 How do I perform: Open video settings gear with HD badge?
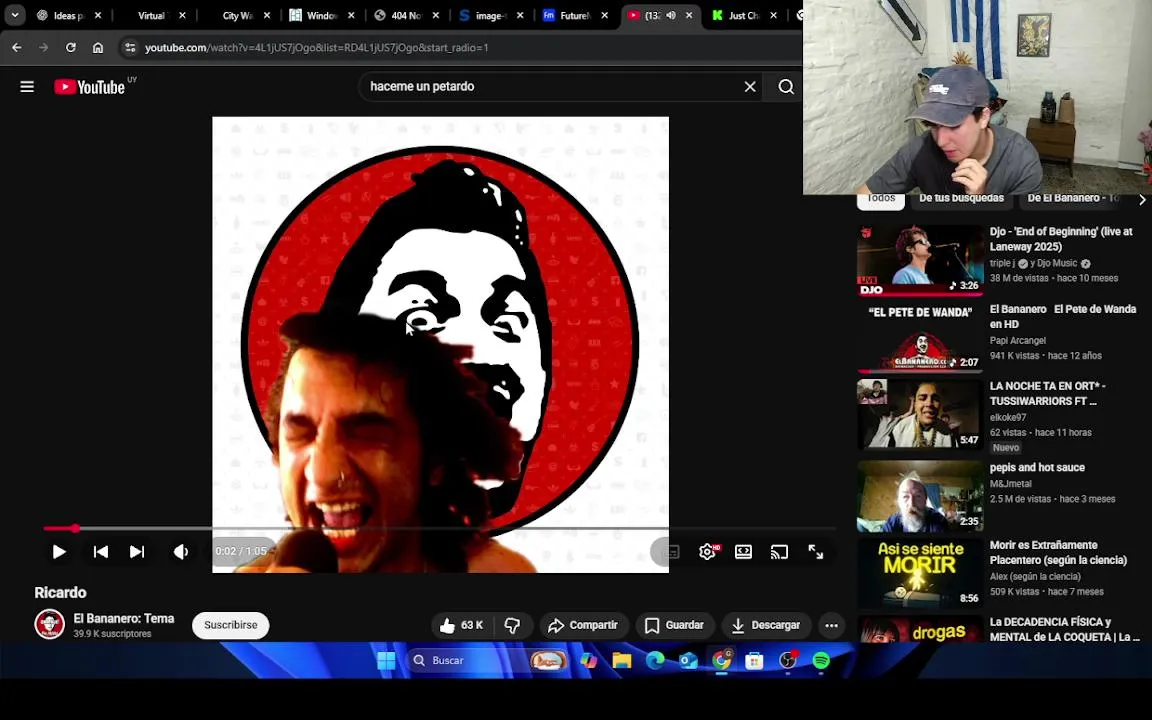[x=708, y=552]
